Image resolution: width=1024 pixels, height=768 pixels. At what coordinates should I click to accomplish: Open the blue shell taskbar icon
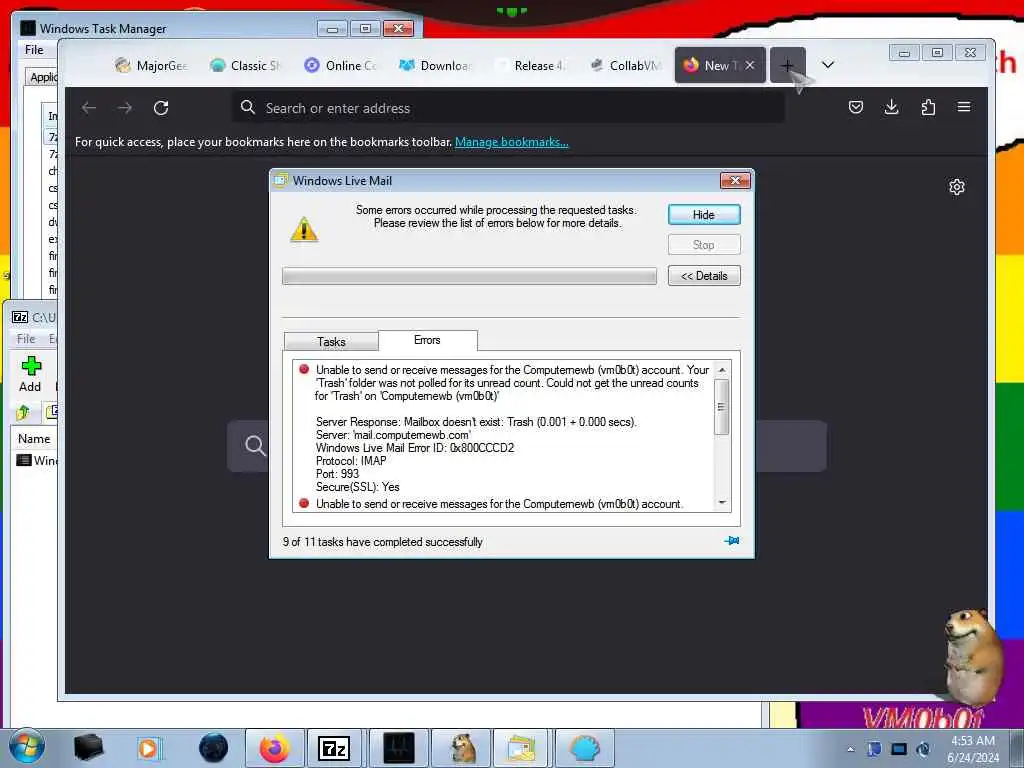(x=584, y=748)
